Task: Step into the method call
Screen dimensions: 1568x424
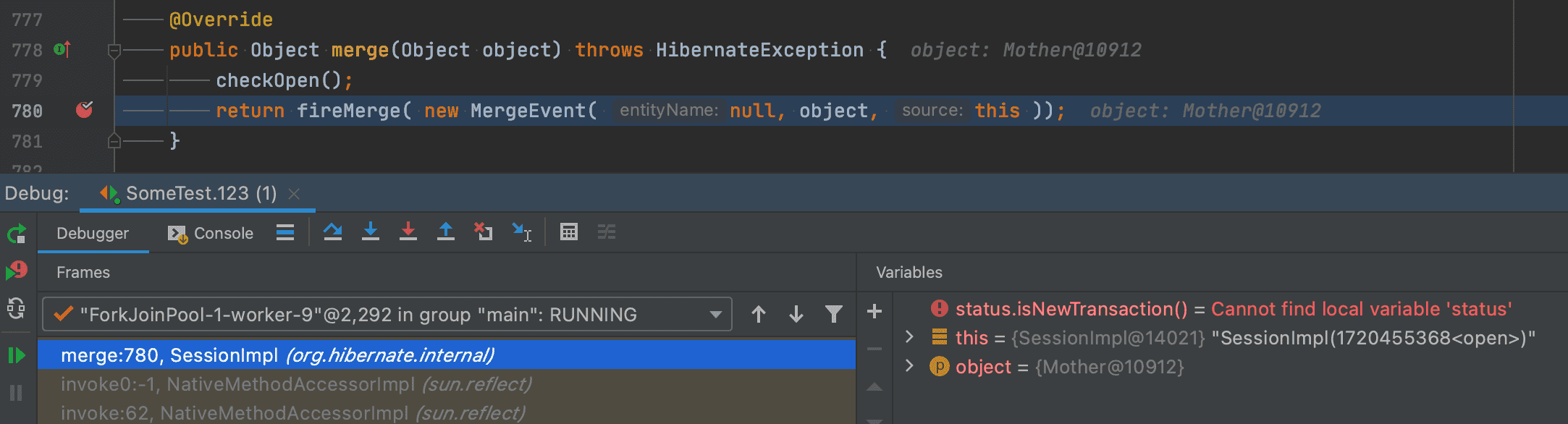Action: (371, 232)
